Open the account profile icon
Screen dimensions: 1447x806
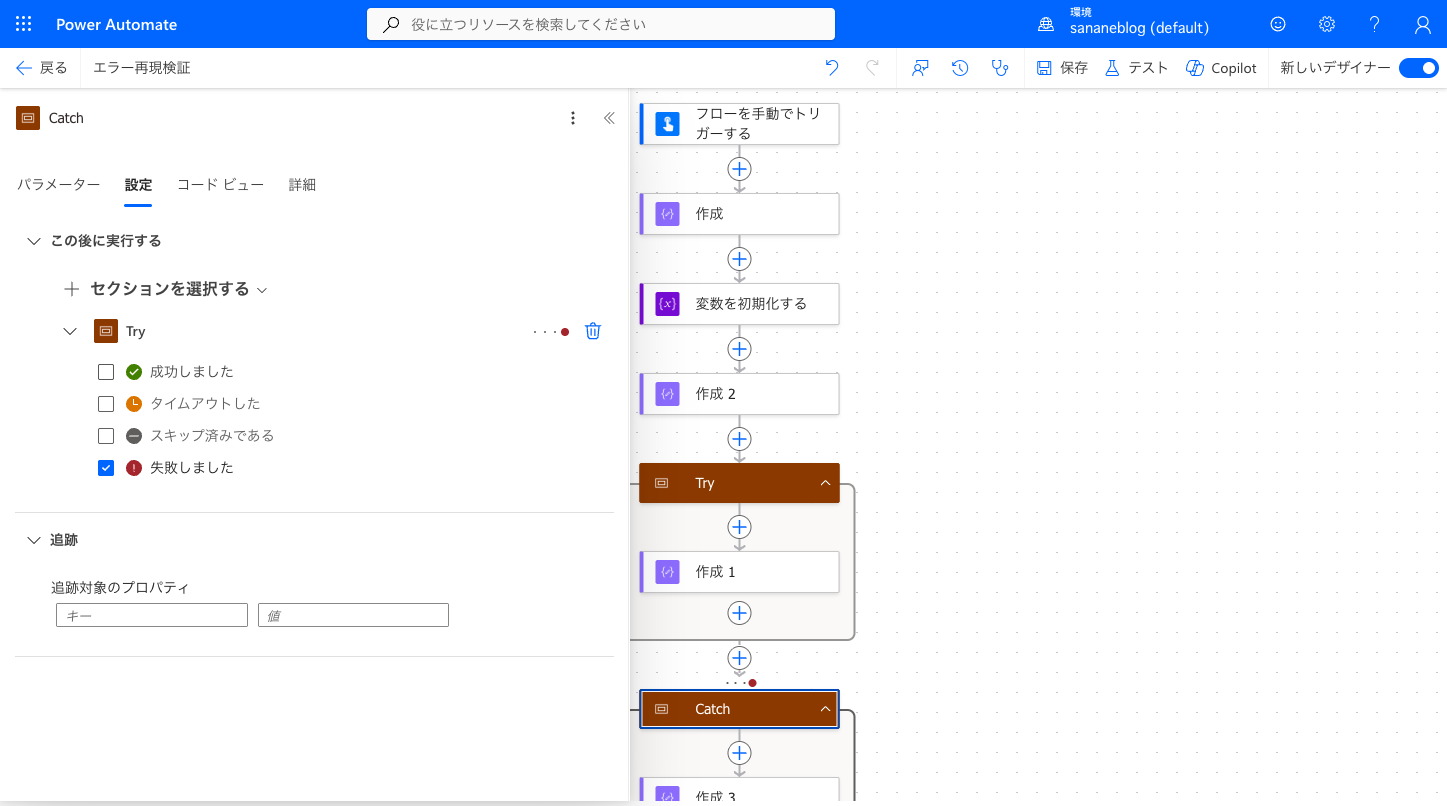1423,24
